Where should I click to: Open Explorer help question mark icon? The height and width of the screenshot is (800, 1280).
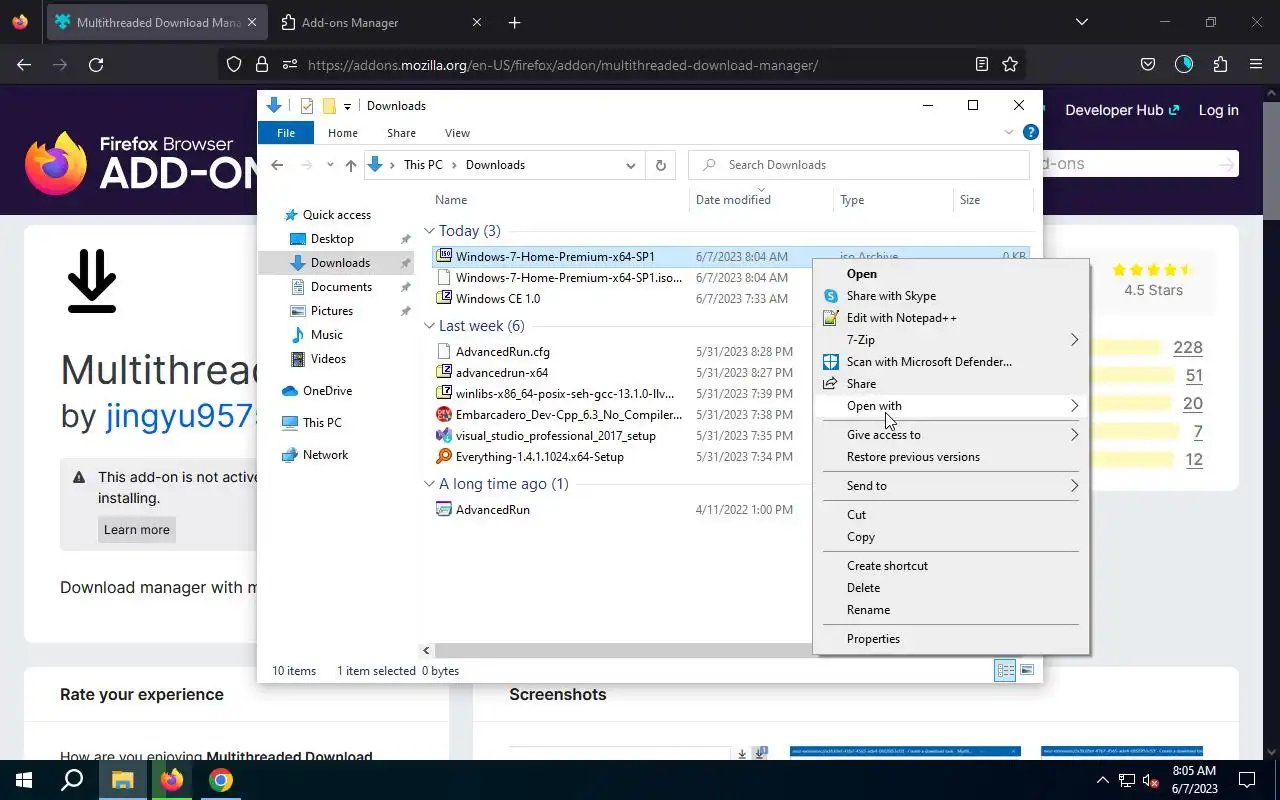click(1031, 132)
